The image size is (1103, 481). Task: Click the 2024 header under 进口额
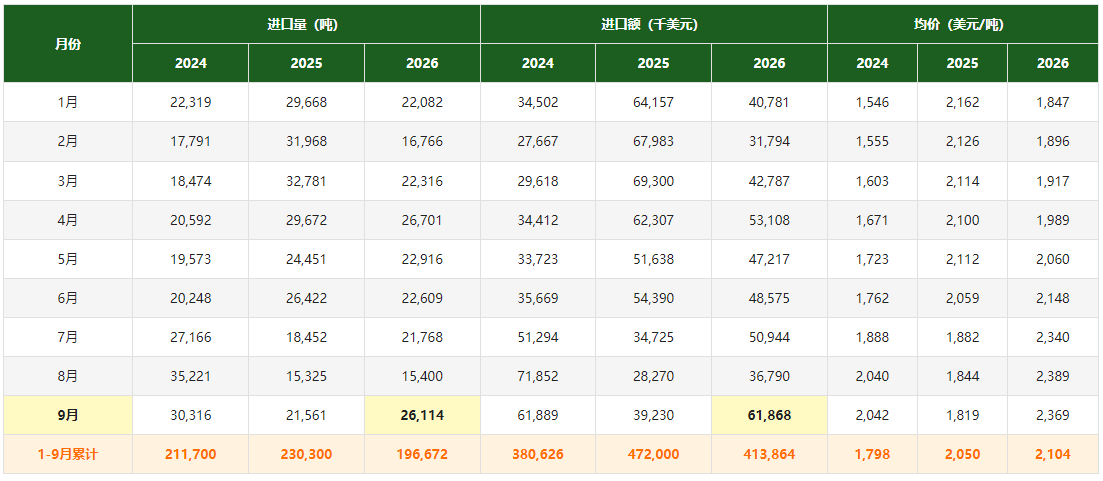537,63
